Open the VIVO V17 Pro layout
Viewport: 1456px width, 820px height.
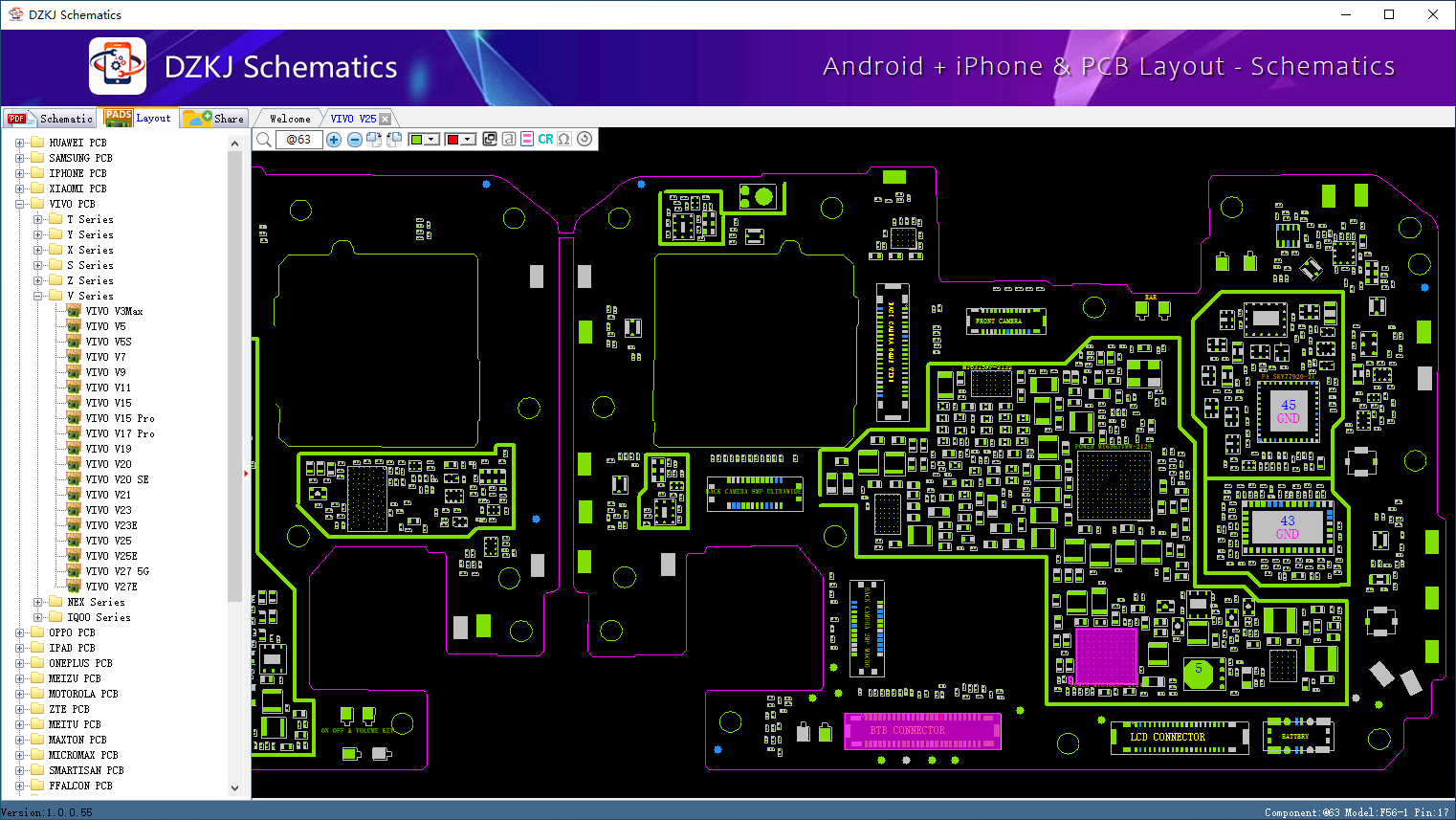point(120,433)
